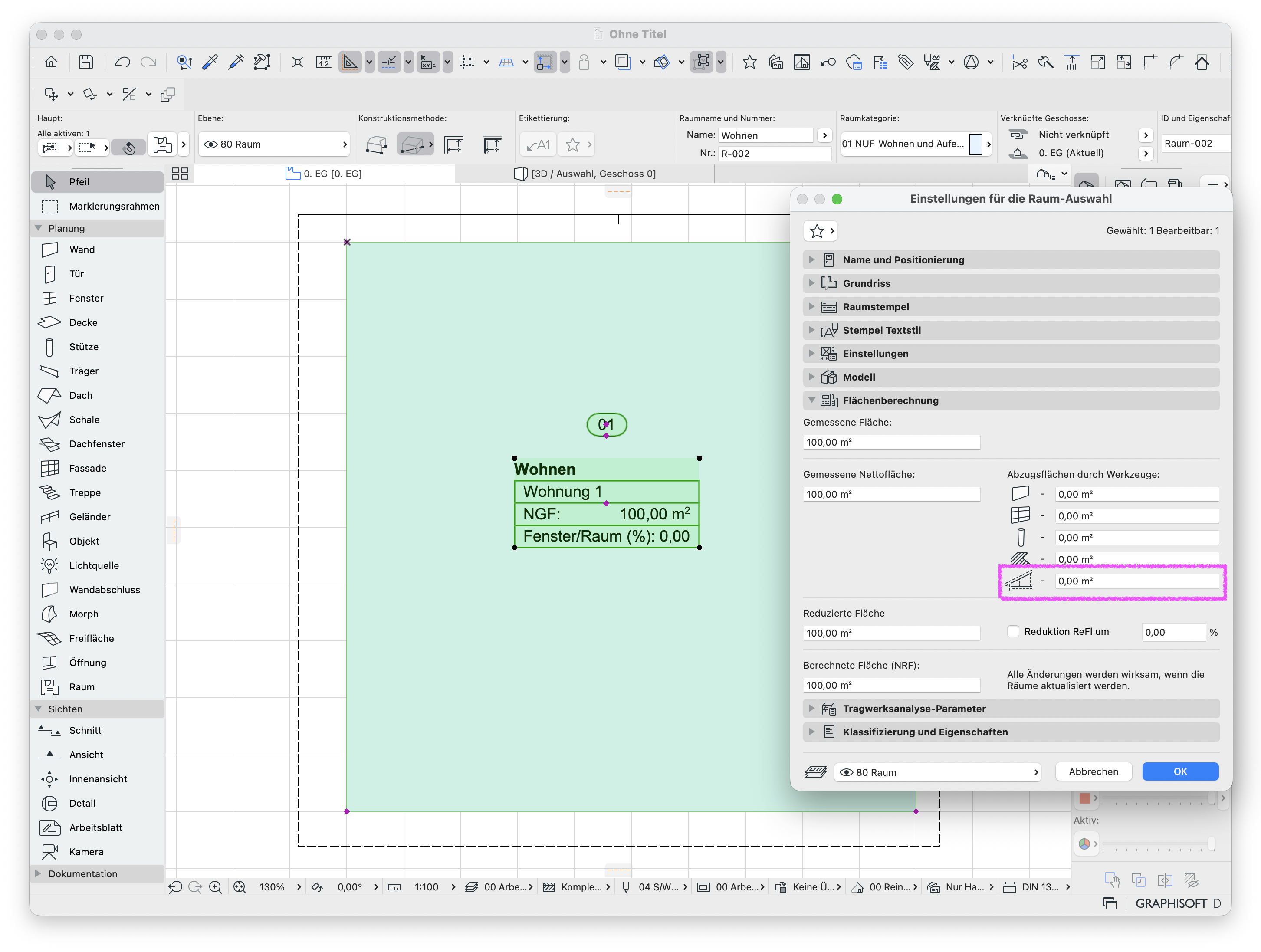
Task: Select the Objekt tool
Action: [97, 542]
